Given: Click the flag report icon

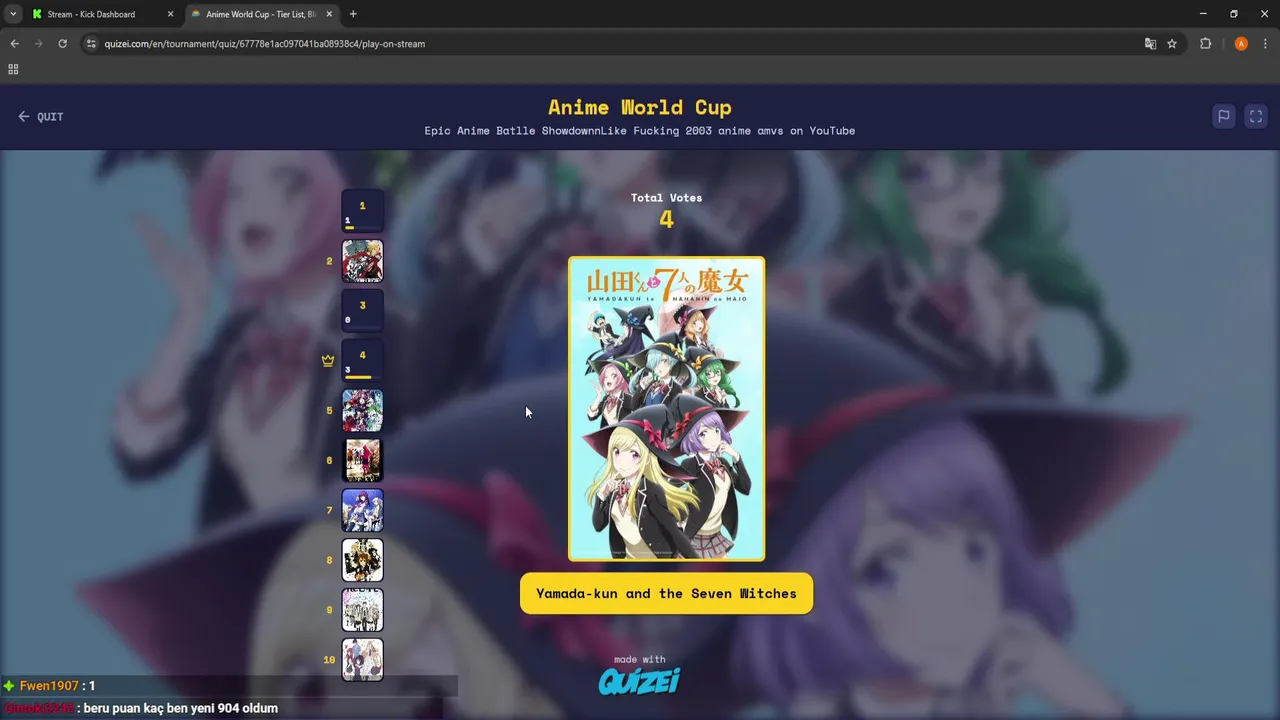Looking at the screenshot, I should (1223, 116).
